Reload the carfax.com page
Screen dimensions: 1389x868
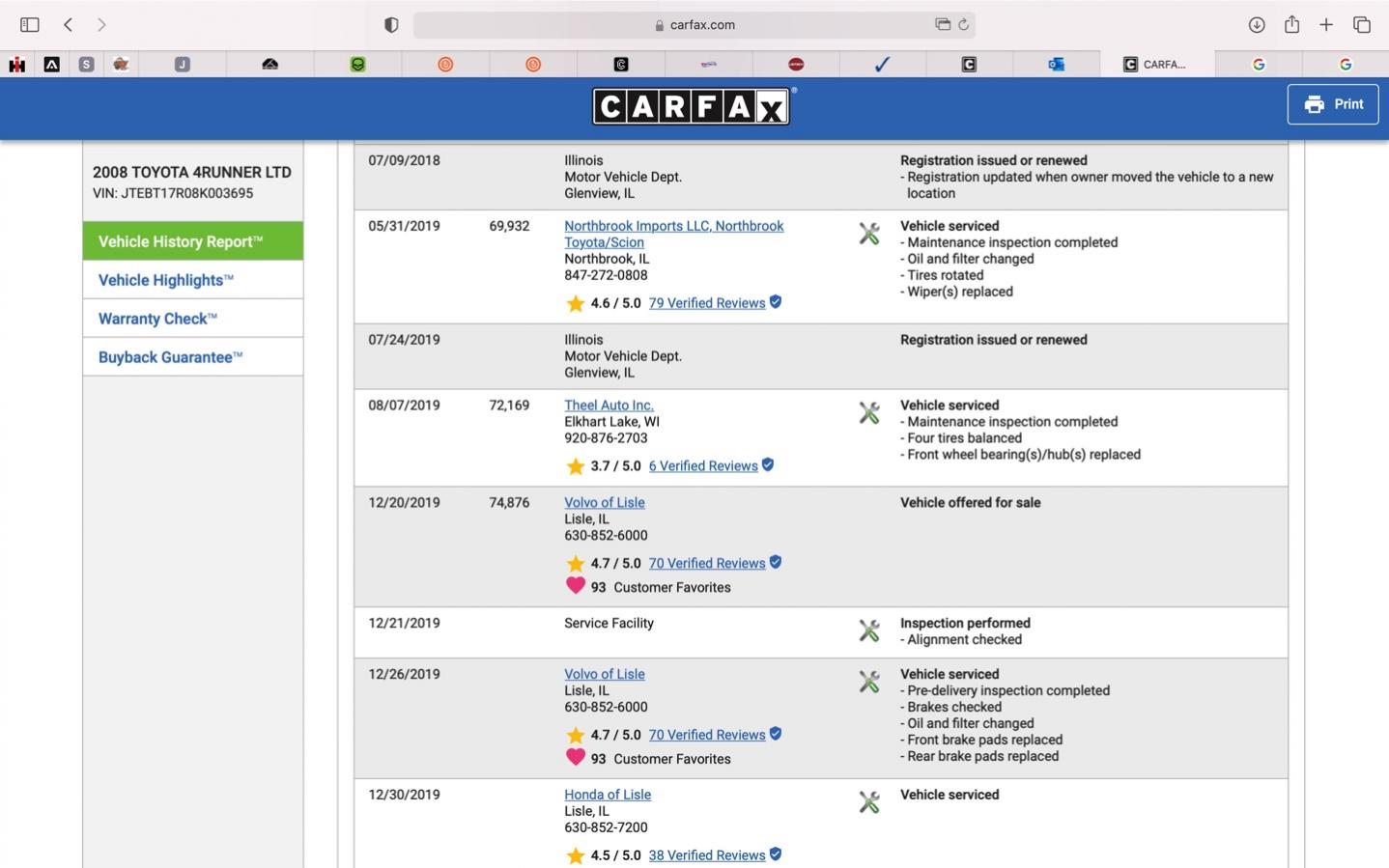[x=963, y=25]
